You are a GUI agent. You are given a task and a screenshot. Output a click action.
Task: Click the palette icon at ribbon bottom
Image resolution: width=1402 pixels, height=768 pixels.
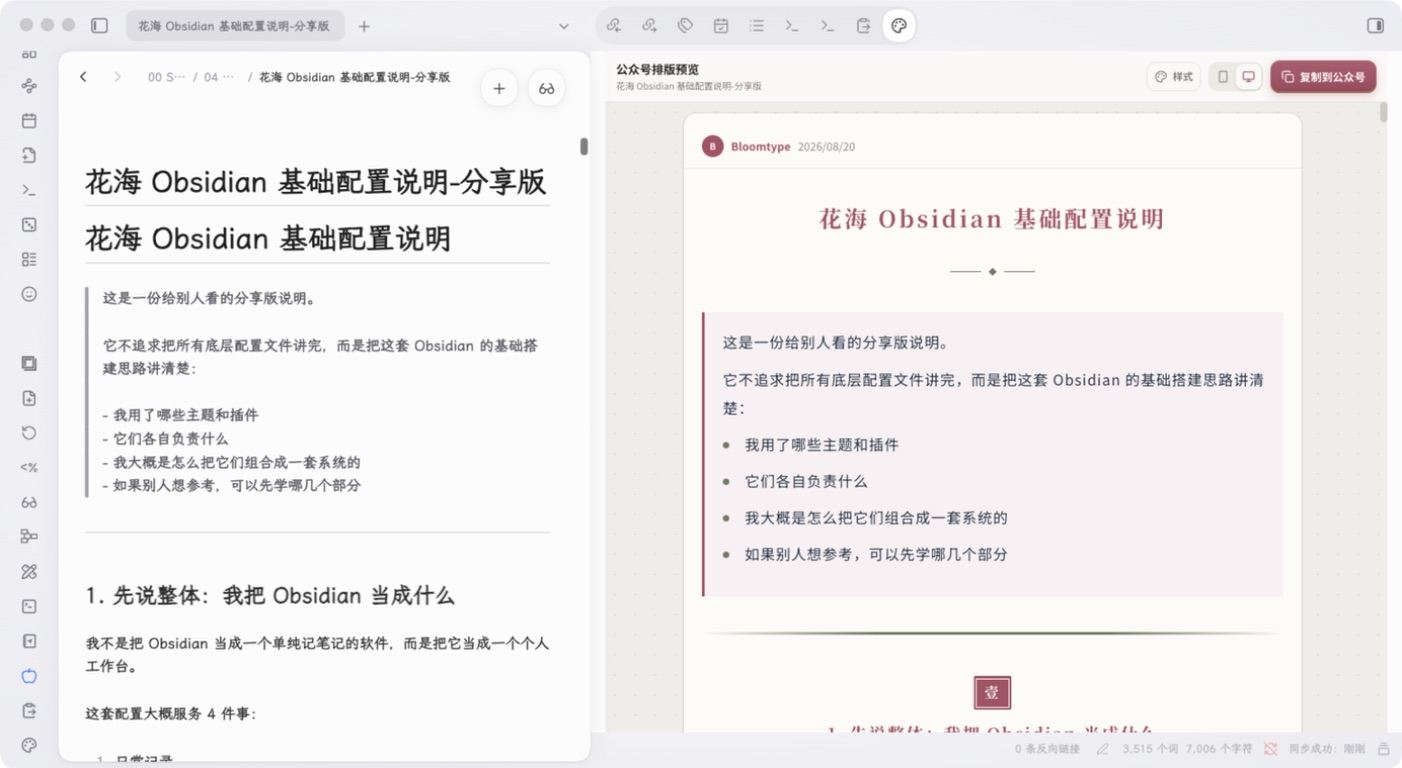(x=29, y=745)
